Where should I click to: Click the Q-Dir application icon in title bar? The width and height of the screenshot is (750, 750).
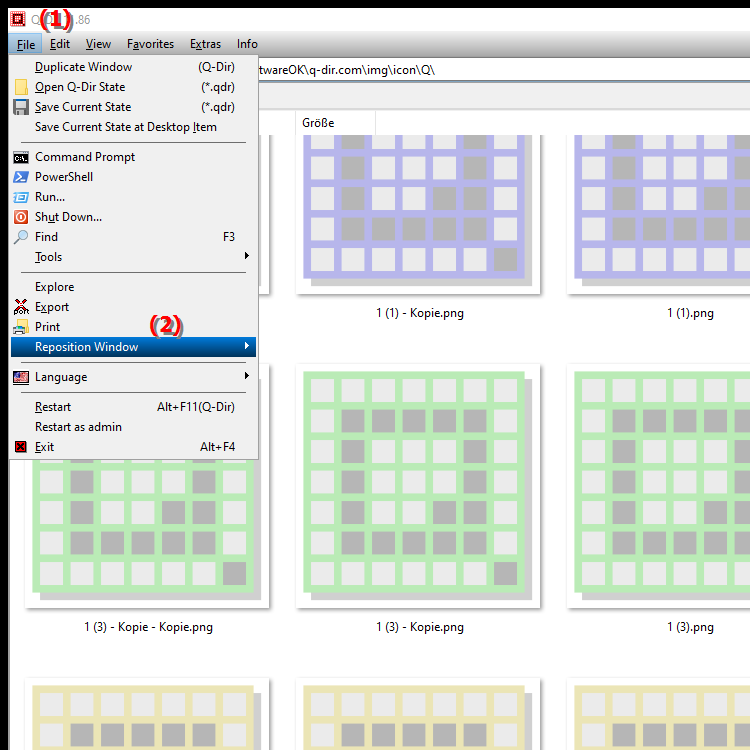click(18, 19)
